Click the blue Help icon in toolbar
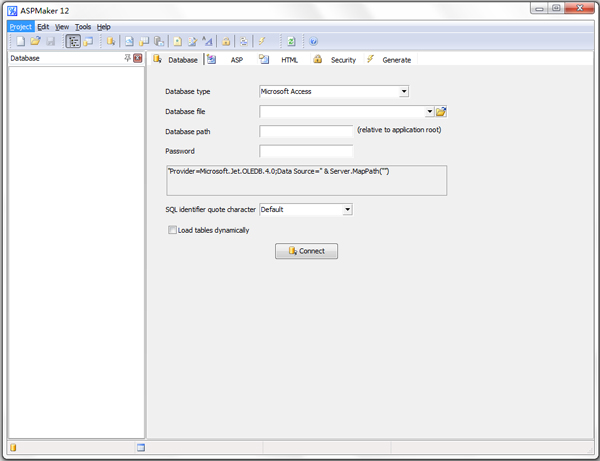The image size is (600, 461). point(314,42)
